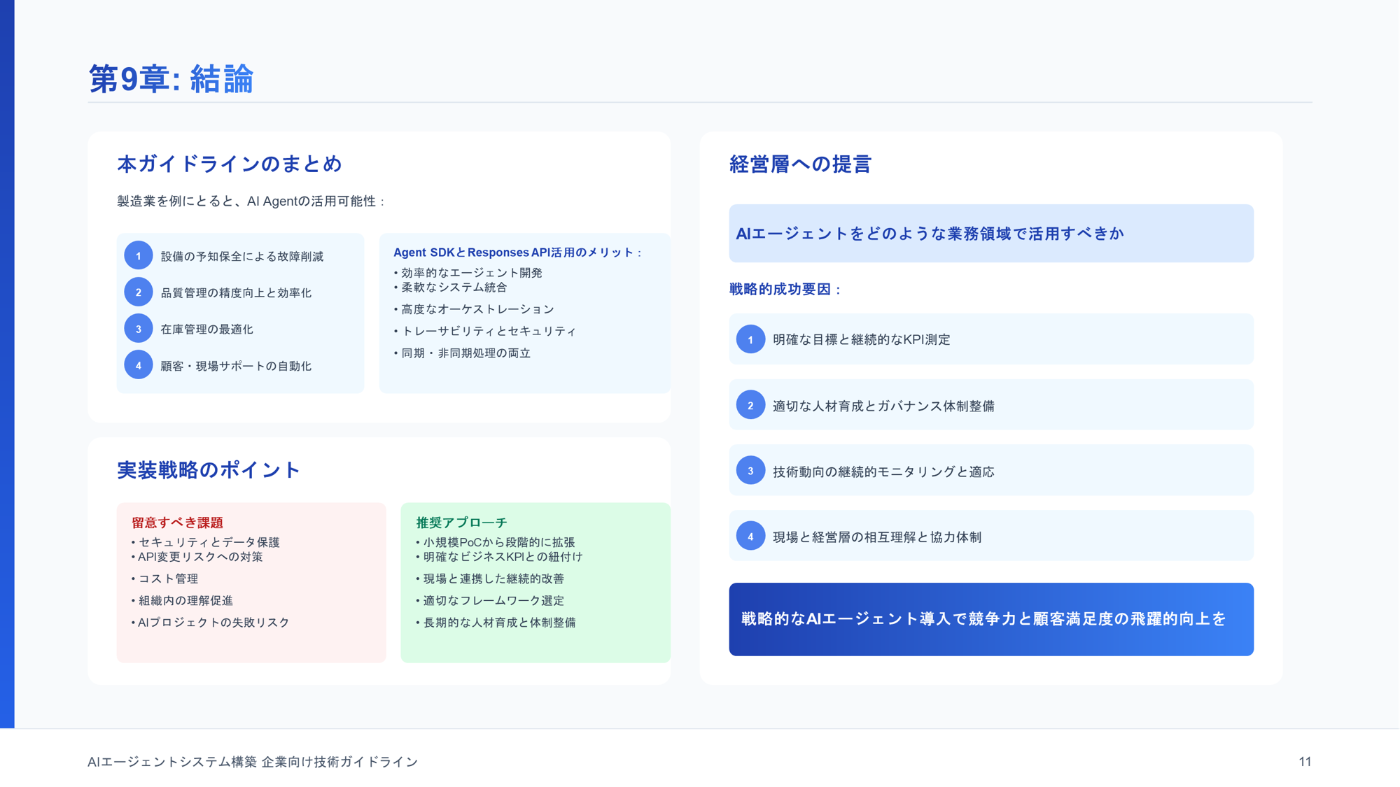1400x787 pixels.
Task: Click heading Agent SDKとResponses API活用のメリット
Action: click(518, 252)
